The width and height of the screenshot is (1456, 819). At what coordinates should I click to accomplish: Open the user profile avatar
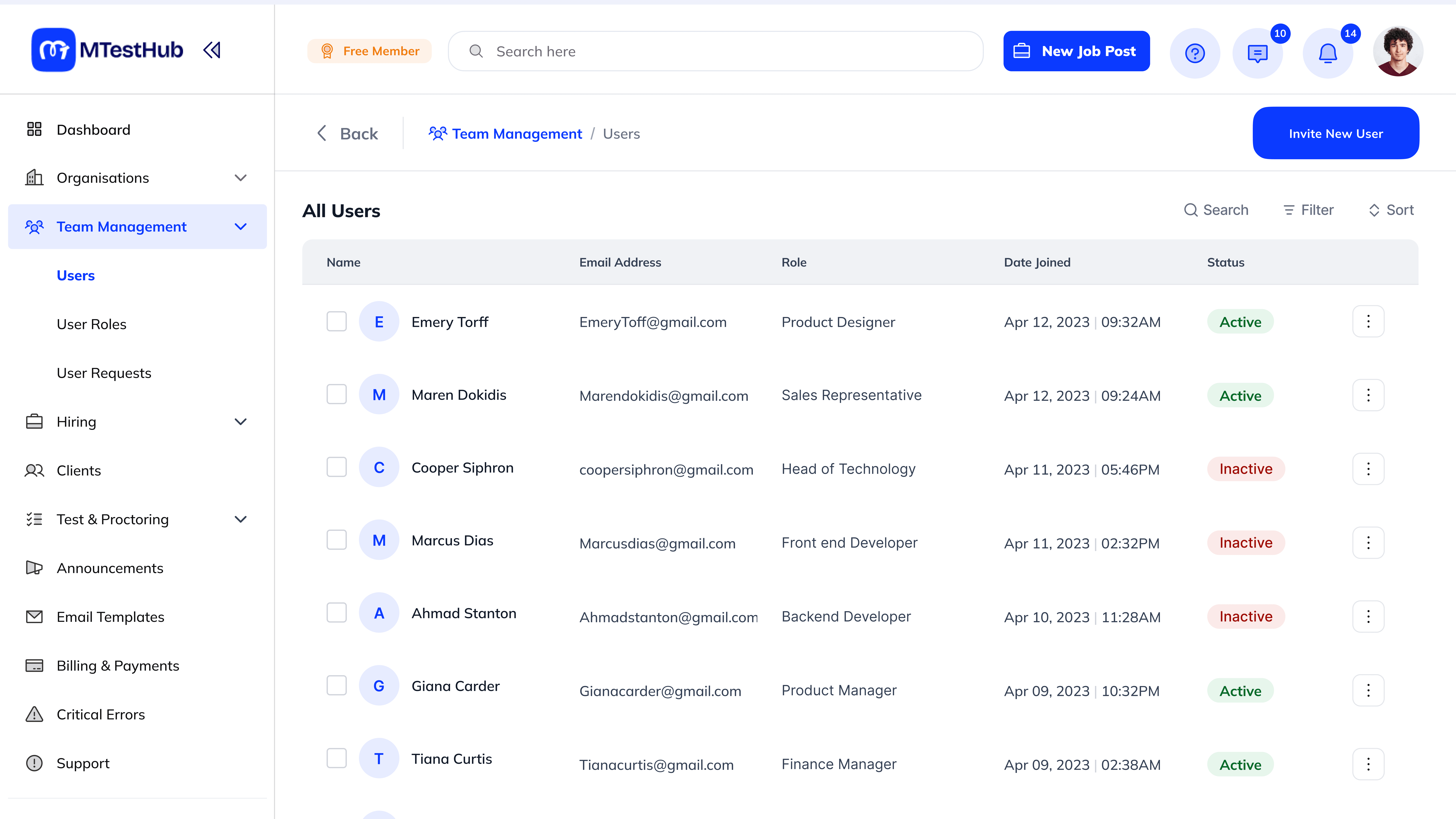(x=1398, y=51)
